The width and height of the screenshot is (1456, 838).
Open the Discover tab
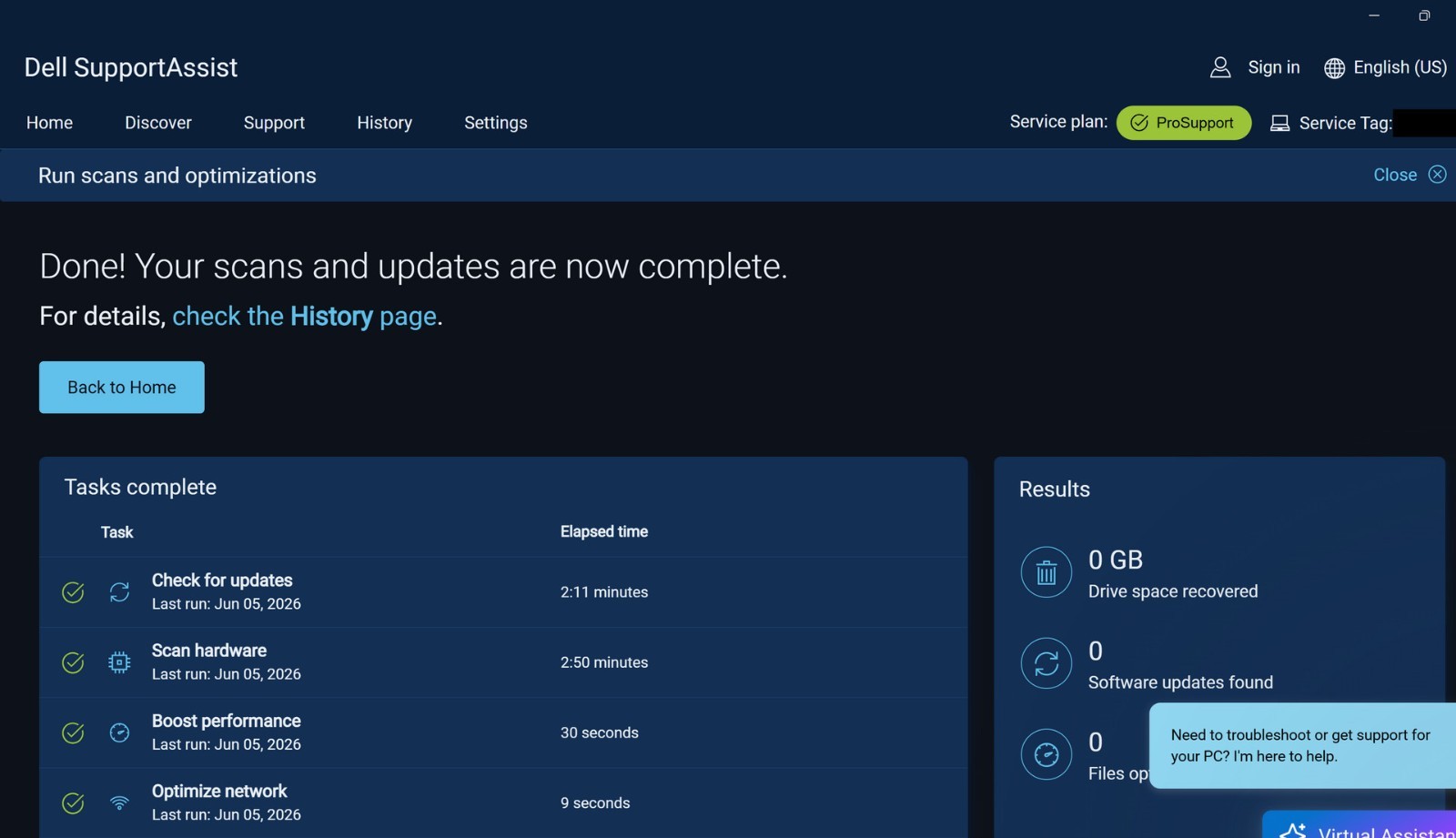point(158,123)
